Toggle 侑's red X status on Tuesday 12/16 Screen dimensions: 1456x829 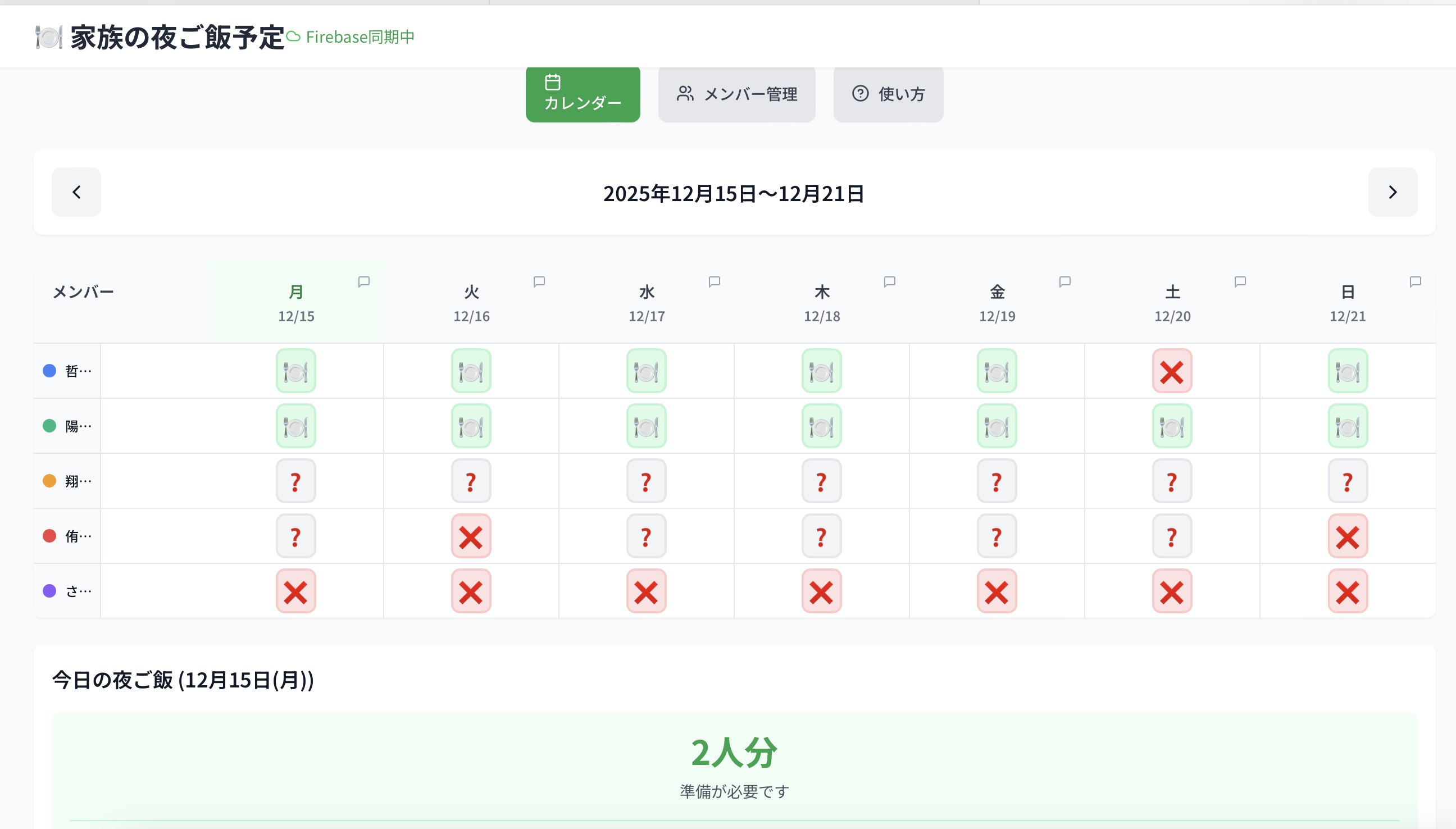pyautogui.click(x=471, y=536)
